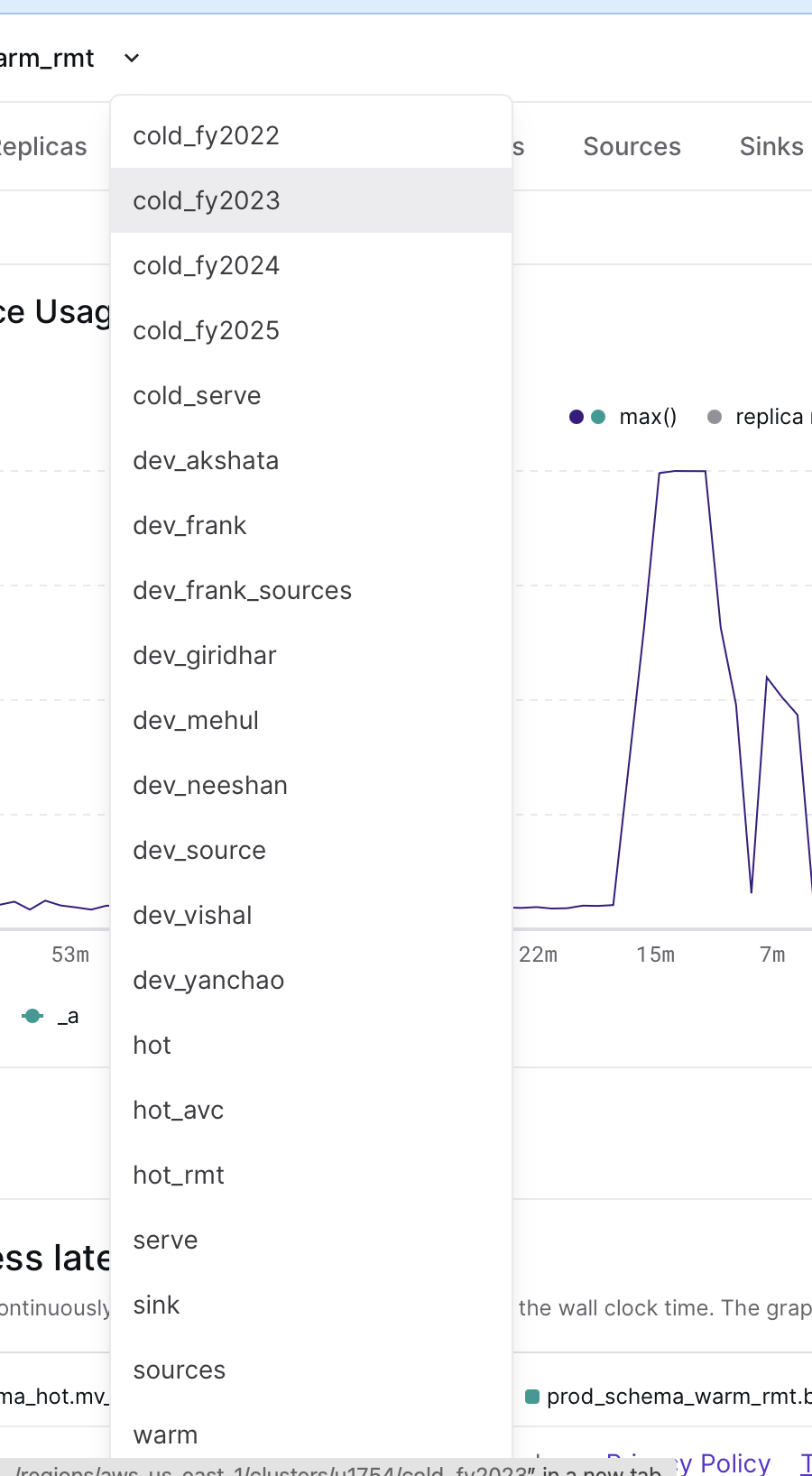Go to the Replicas tab
The height and width of the screenshot is (1476, 812).
point(43,147)
